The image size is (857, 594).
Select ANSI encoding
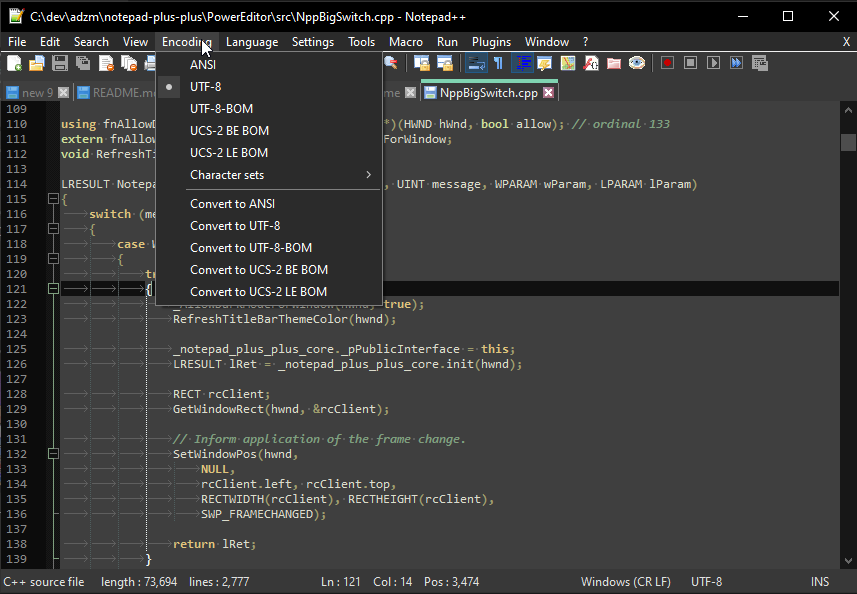point(203,64)
